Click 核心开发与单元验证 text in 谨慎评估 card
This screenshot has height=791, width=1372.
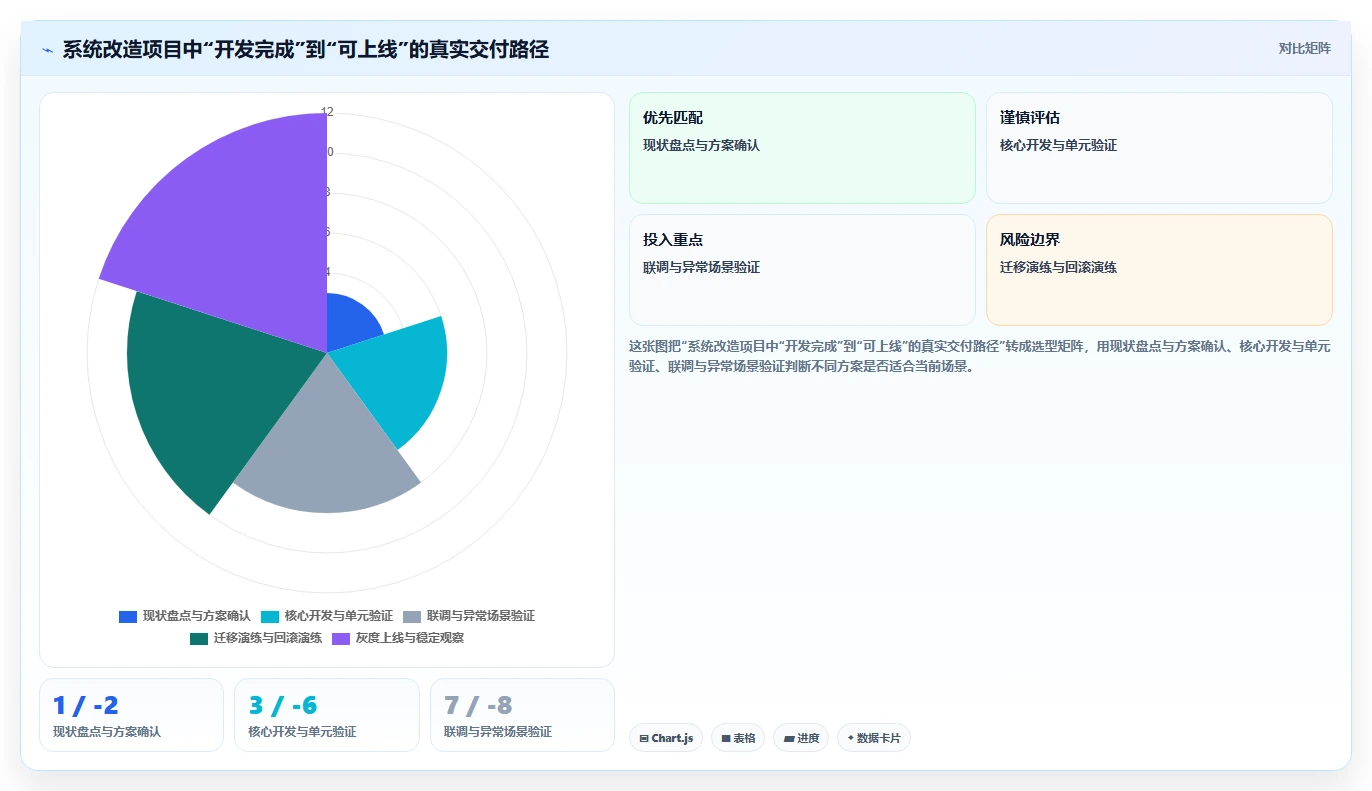click(x=1058, y=146)
